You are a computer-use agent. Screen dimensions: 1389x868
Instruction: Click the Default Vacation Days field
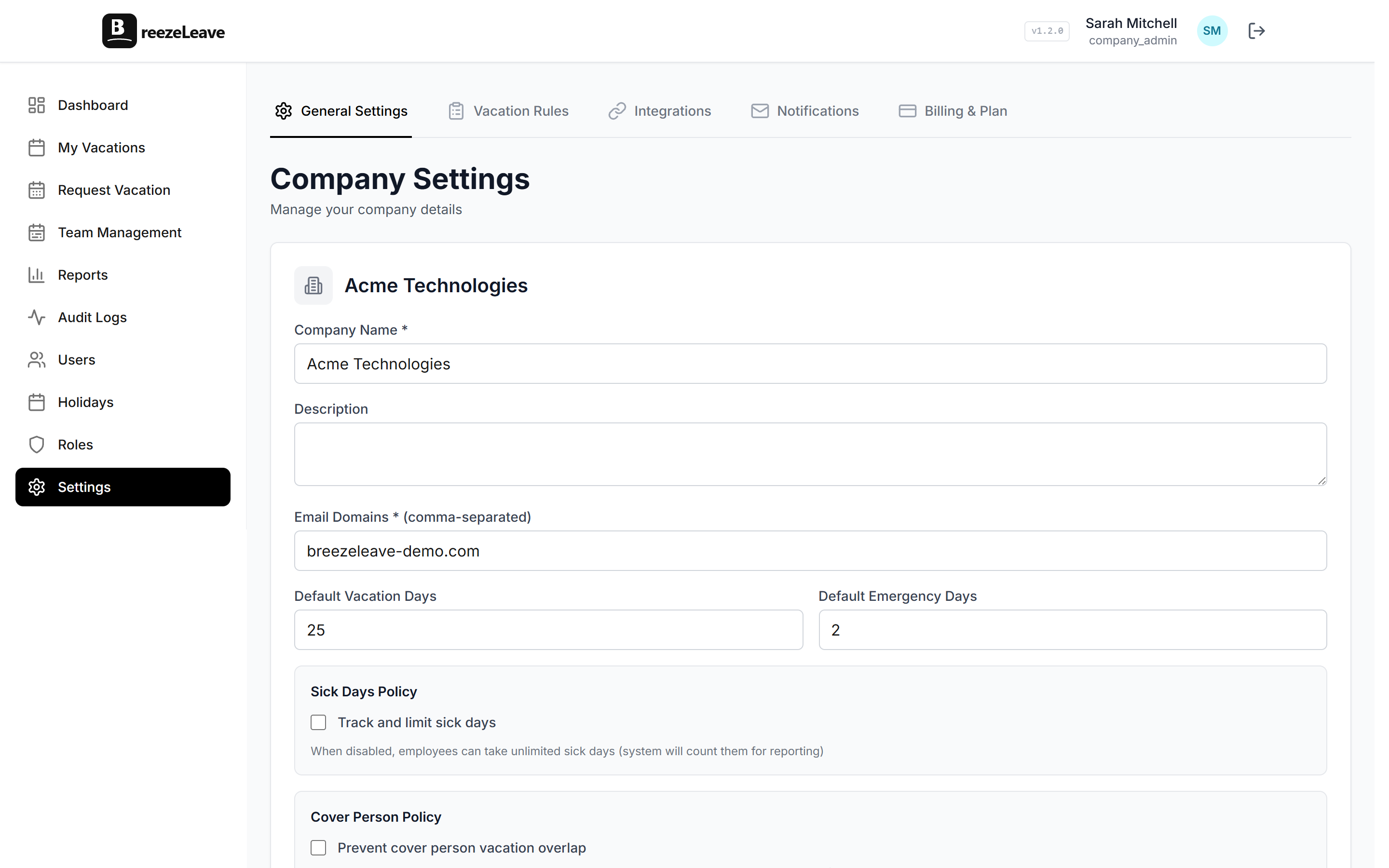pos(549,630)
